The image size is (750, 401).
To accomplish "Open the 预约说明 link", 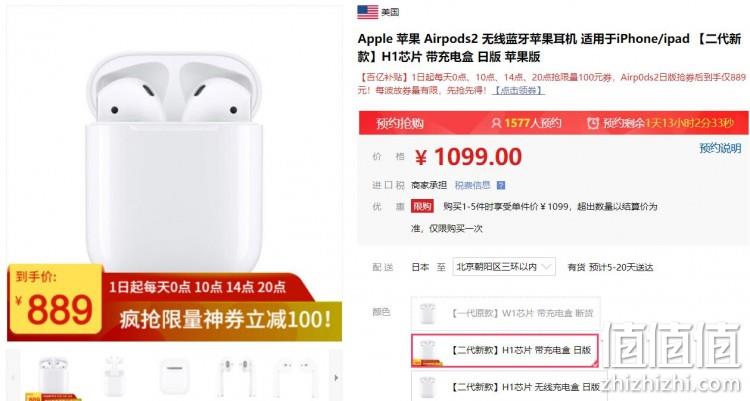I will tap(720, 148).
